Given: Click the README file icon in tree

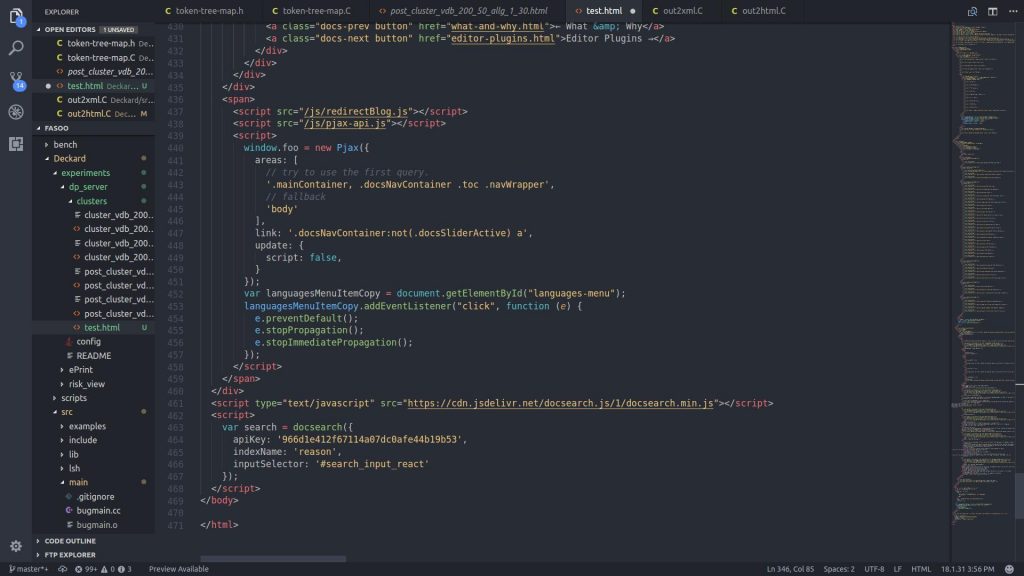Looking at the screenshot, I should (69, 355).
